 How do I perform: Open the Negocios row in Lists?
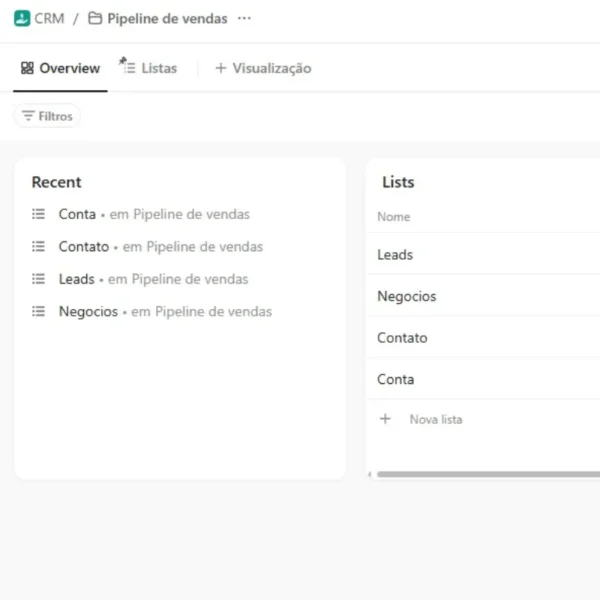coord(406,296)
